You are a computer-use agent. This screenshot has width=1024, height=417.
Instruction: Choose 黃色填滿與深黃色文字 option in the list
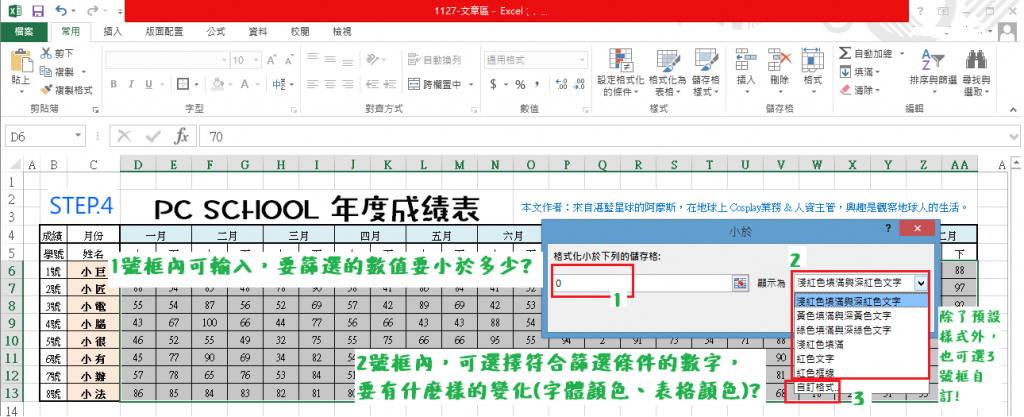[x=861, y=316]
